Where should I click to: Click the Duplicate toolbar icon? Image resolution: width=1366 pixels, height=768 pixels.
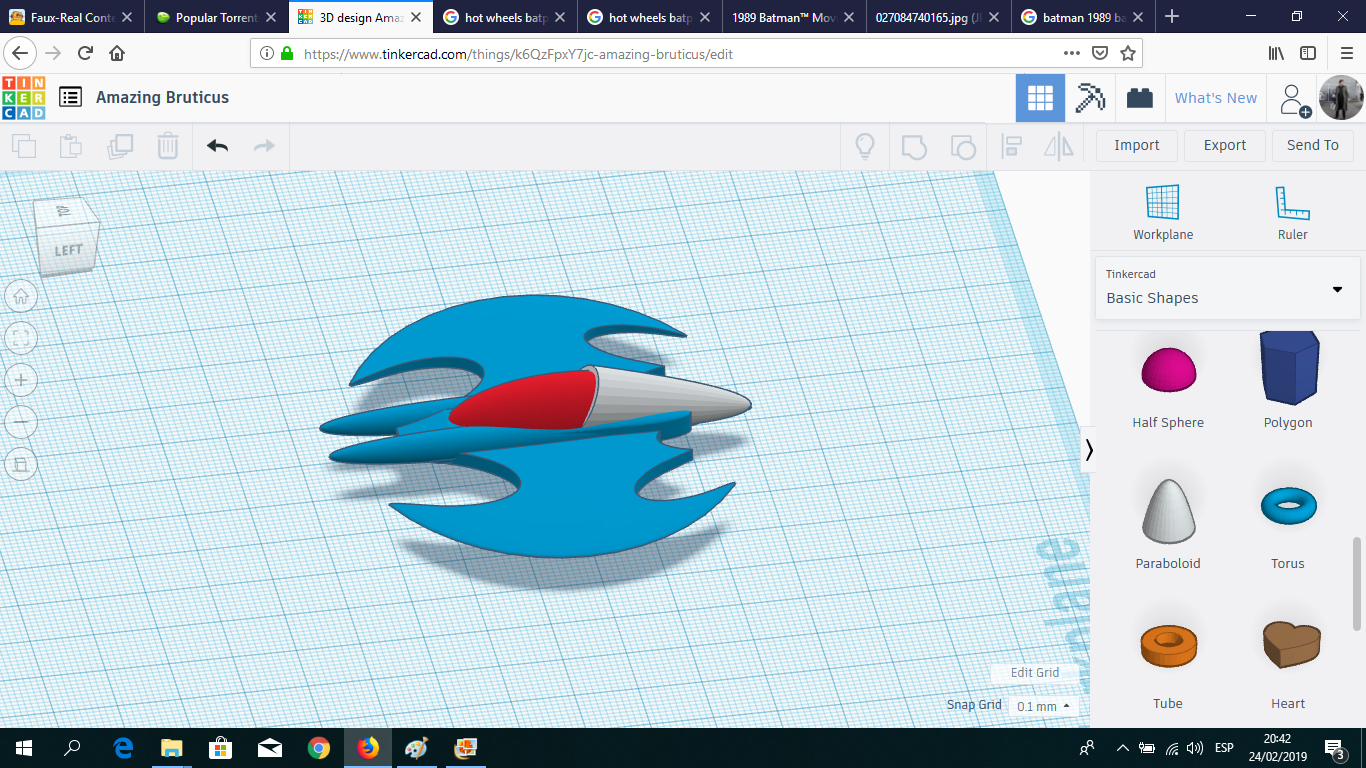pos(120,146)
